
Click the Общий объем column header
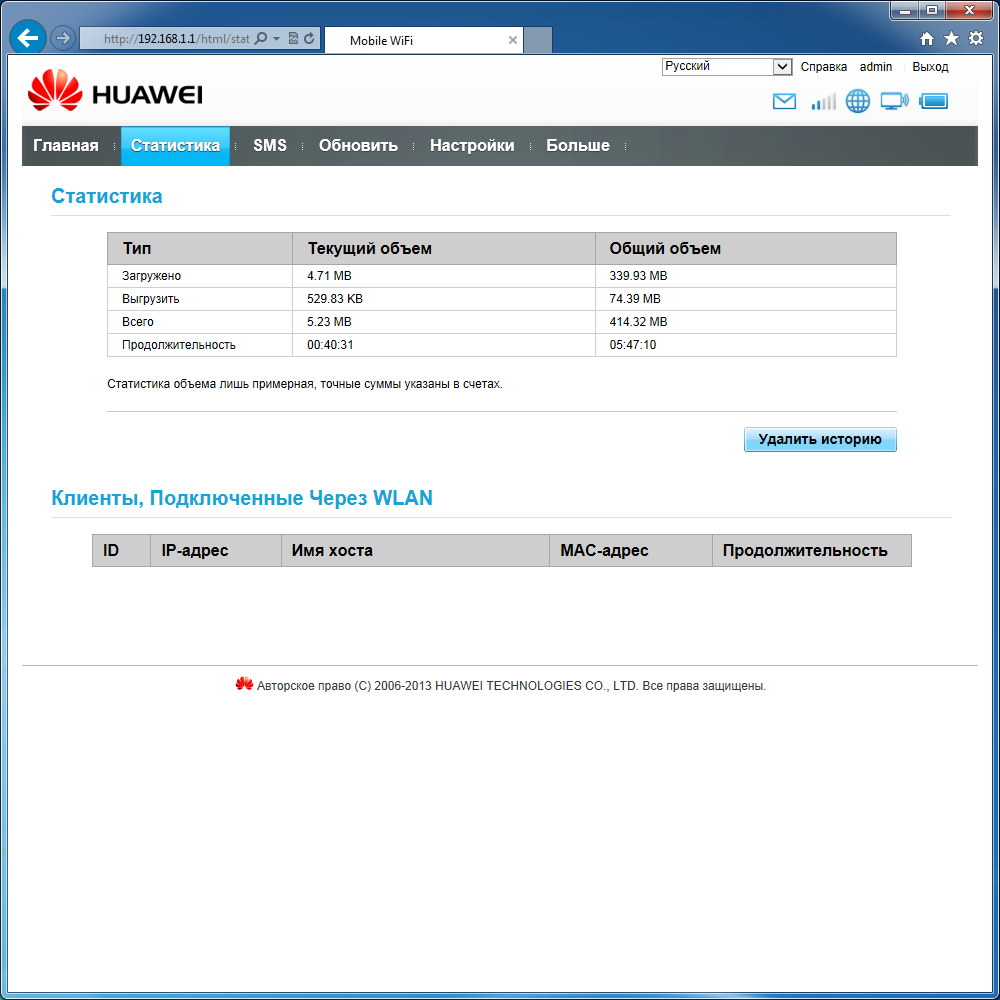pyautogui.click(x=746, y=249)
